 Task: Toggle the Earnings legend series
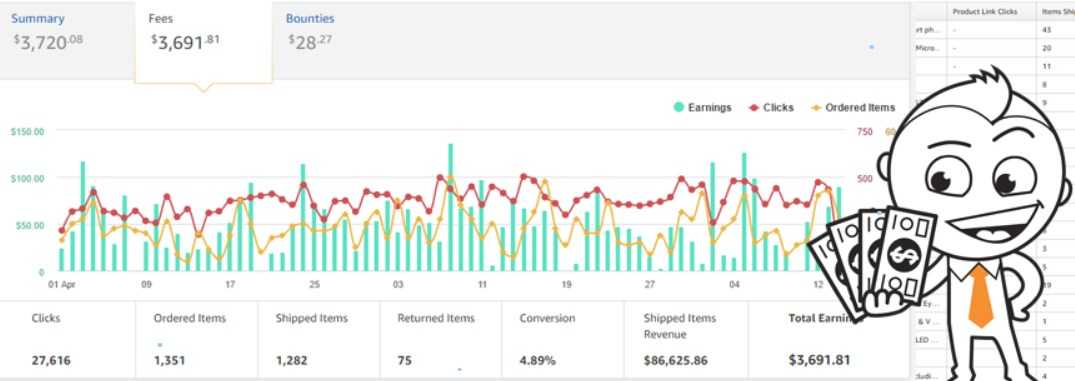[703, 108]
